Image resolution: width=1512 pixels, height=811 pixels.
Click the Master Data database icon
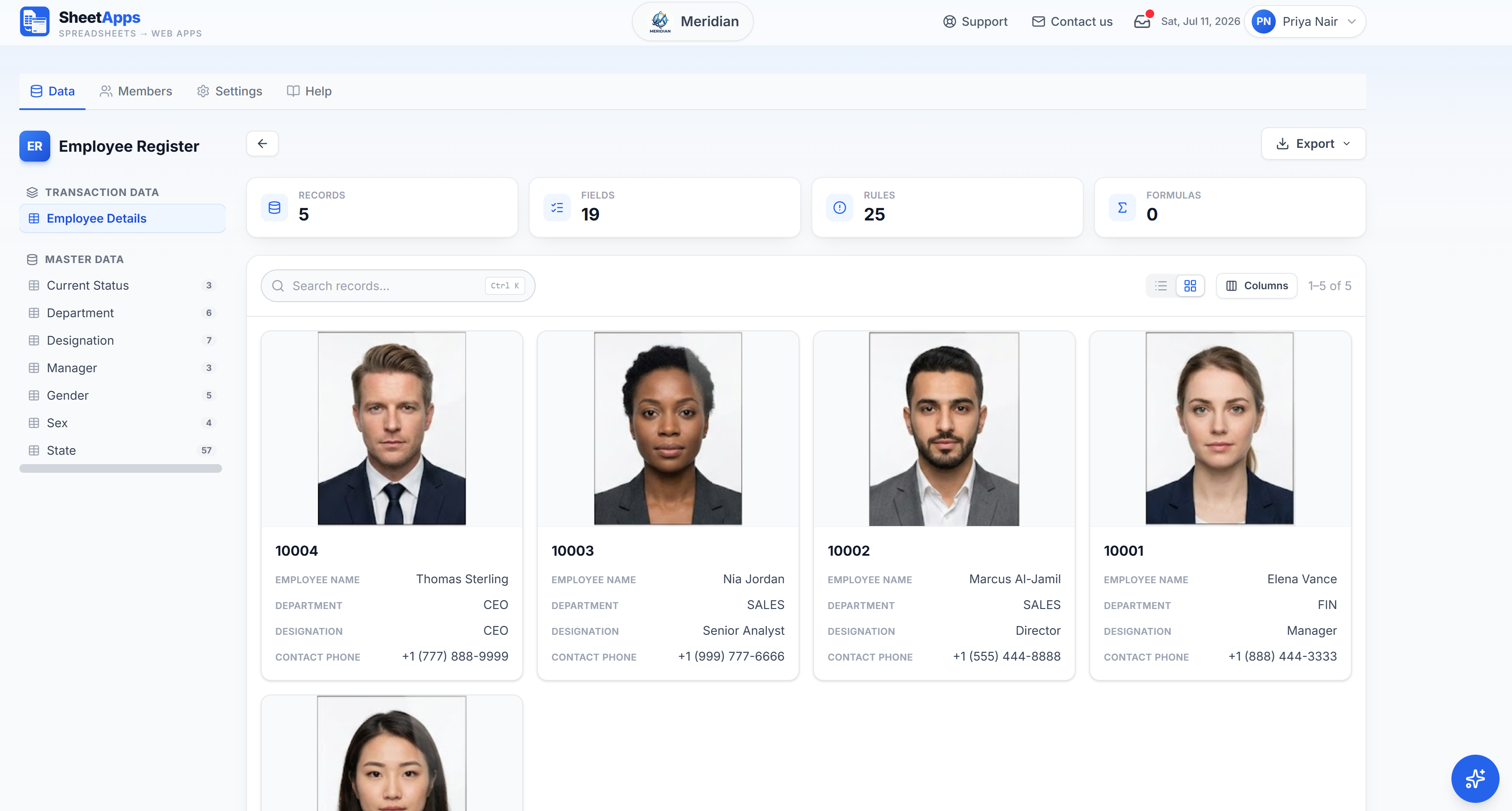32,260
